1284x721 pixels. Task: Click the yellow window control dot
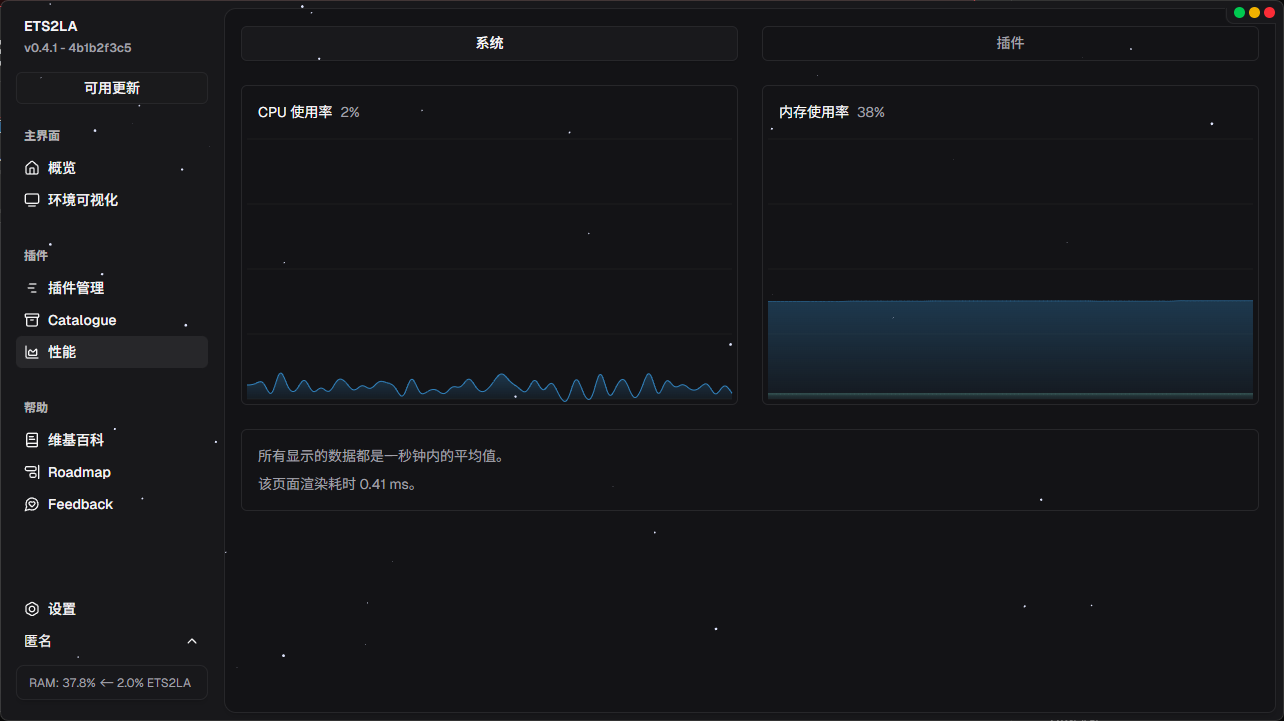1254,13
